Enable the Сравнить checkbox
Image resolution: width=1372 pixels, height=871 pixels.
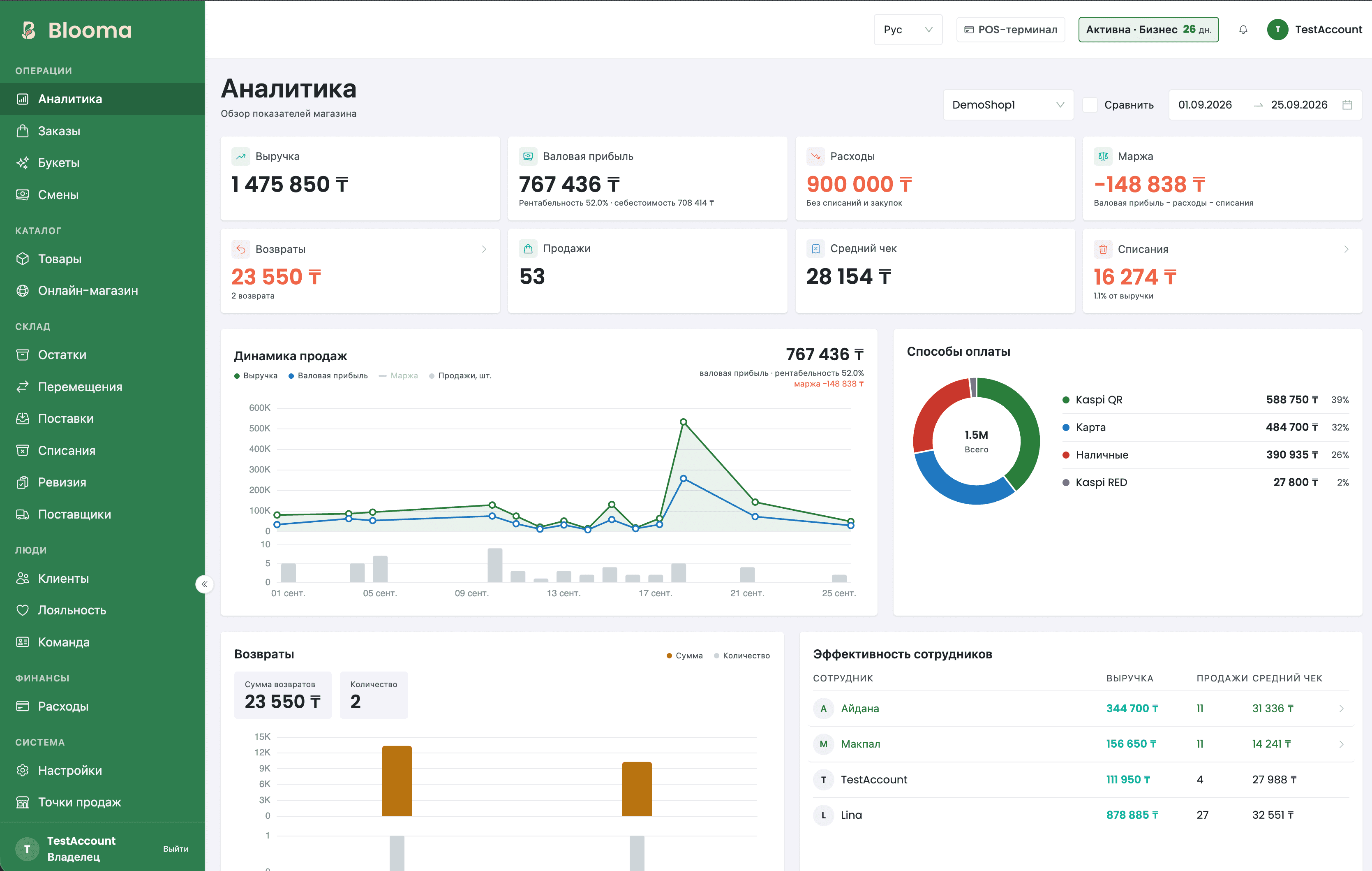point(1090,105)
